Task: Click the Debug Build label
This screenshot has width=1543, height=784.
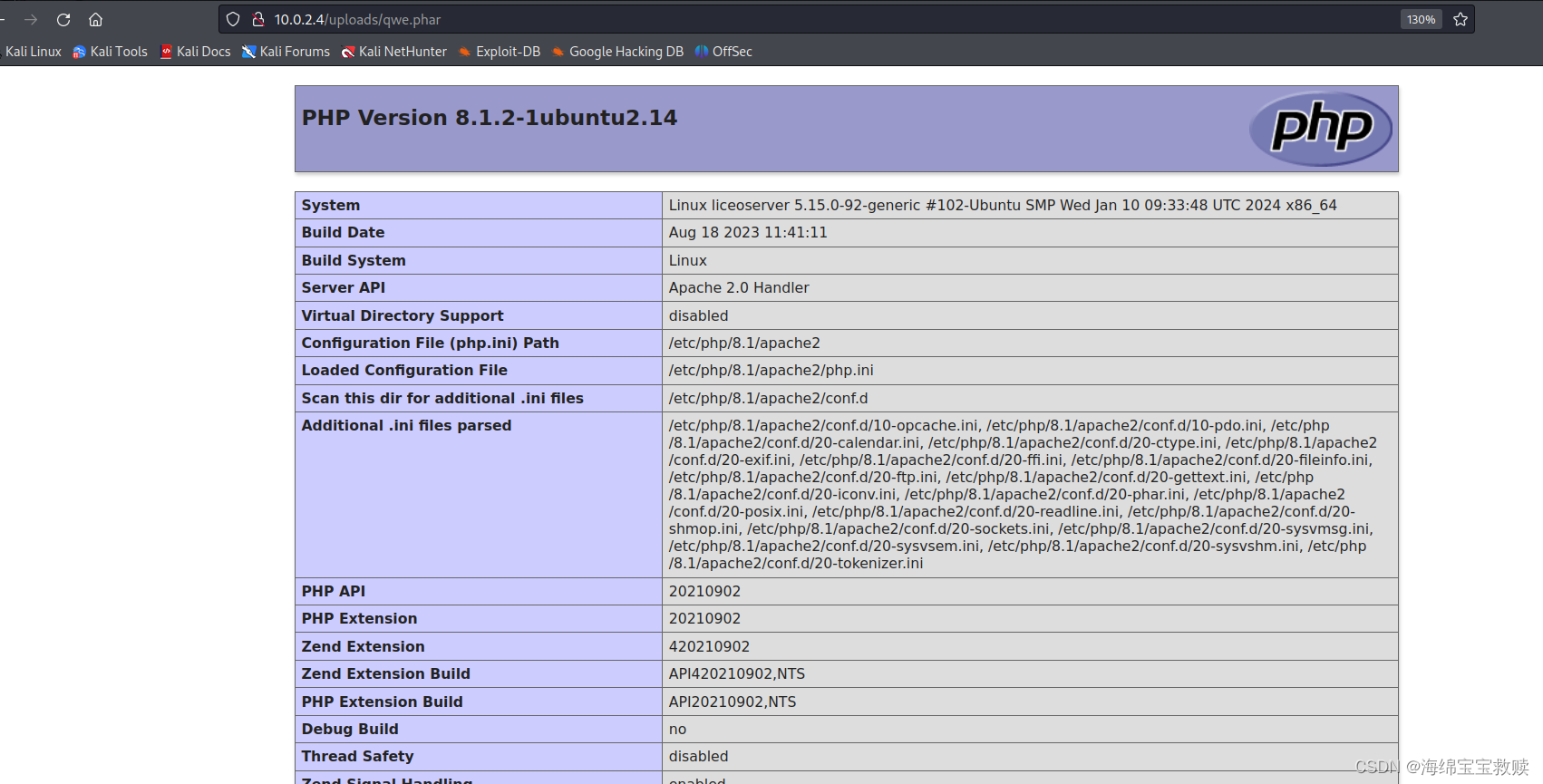Action: (350, 730)
